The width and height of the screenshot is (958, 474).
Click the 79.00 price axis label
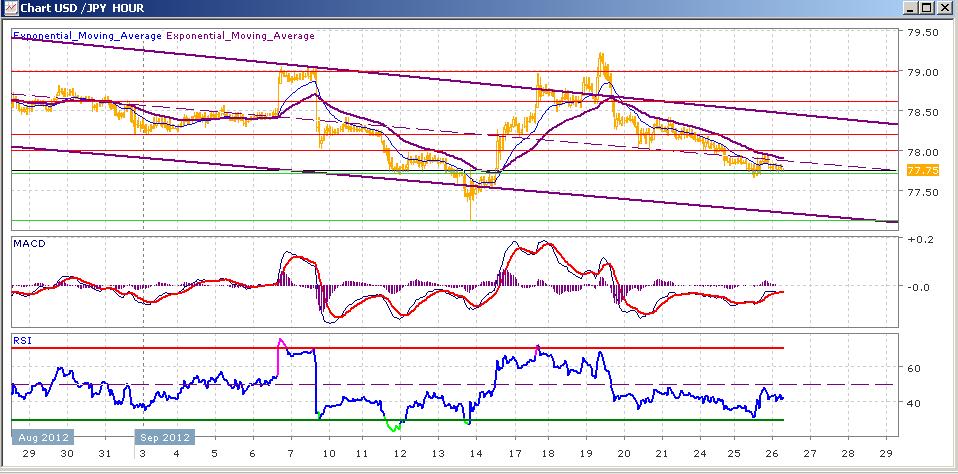(x=923, y=72)
